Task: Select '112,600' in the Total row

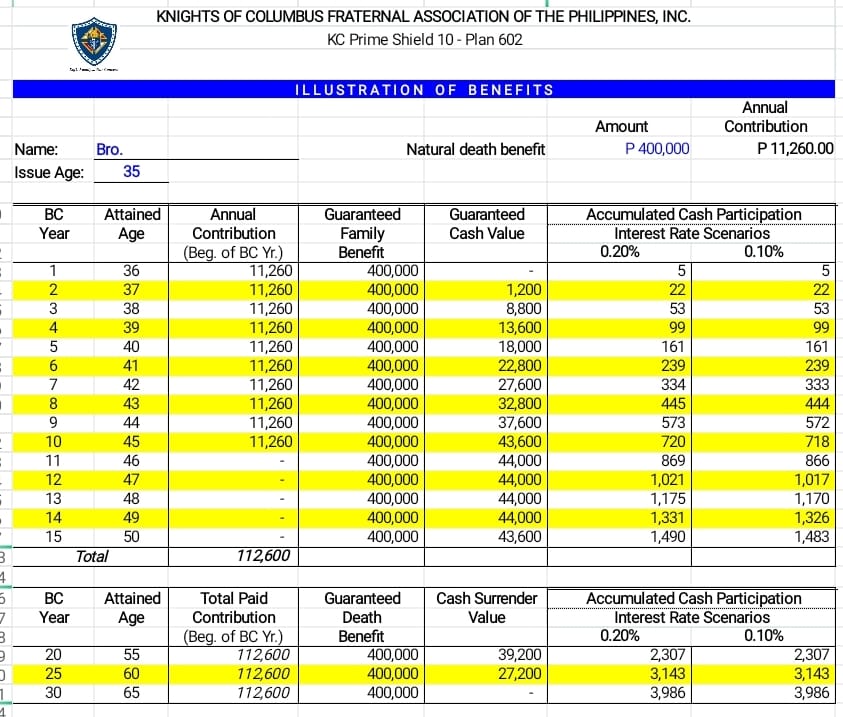Action: (263, 556)
